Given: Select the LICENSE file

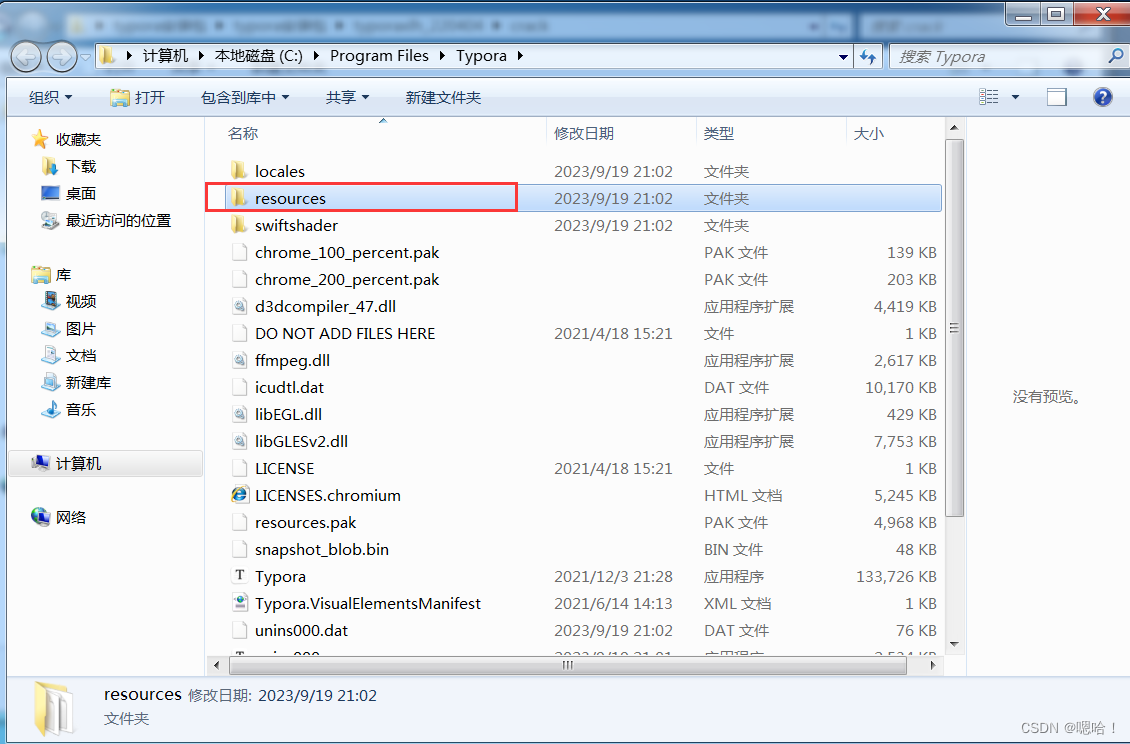Looking at the screenshot, I should pos(284,469).
